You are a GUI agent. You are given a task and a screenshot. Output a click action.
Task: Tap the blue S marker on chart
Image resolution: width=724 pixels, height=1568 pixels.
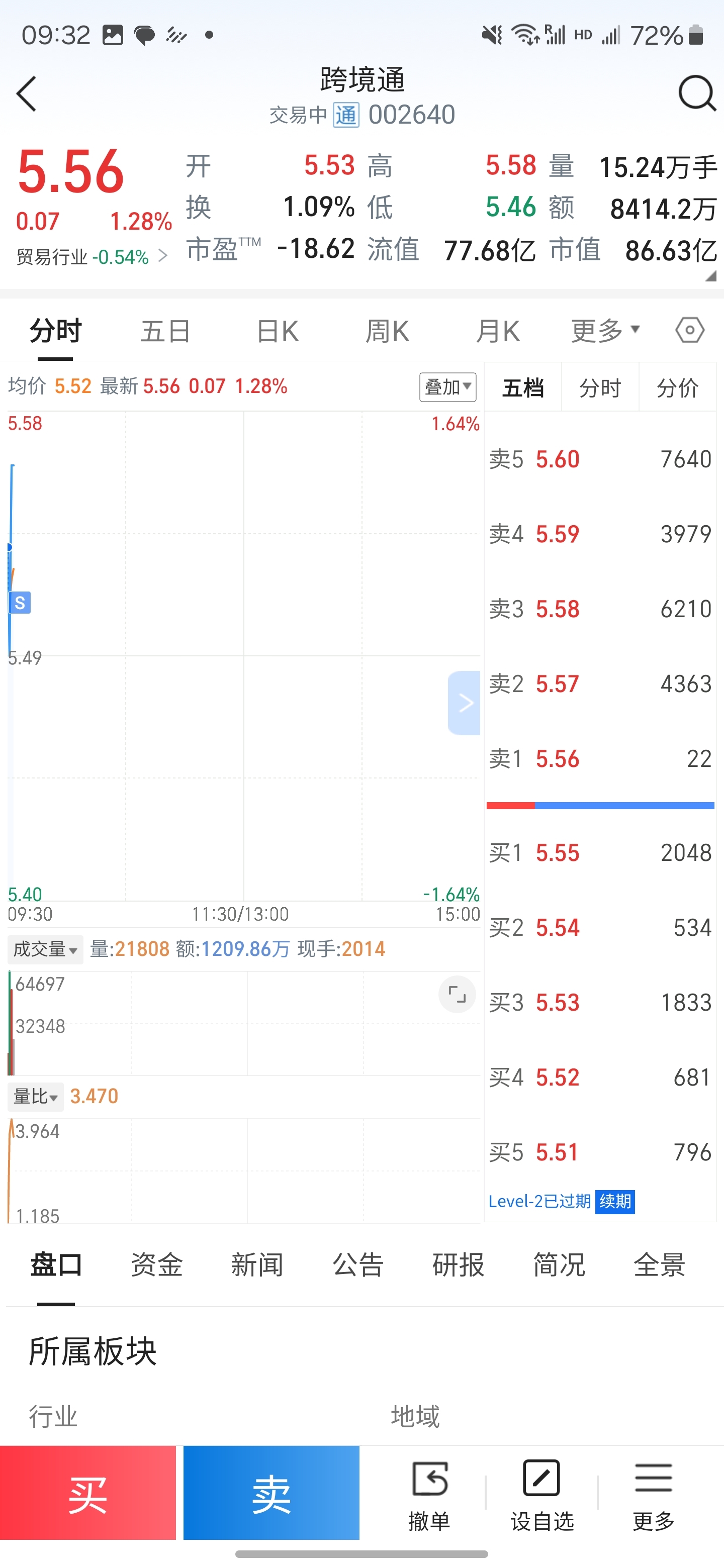click(x=20, y=602)
